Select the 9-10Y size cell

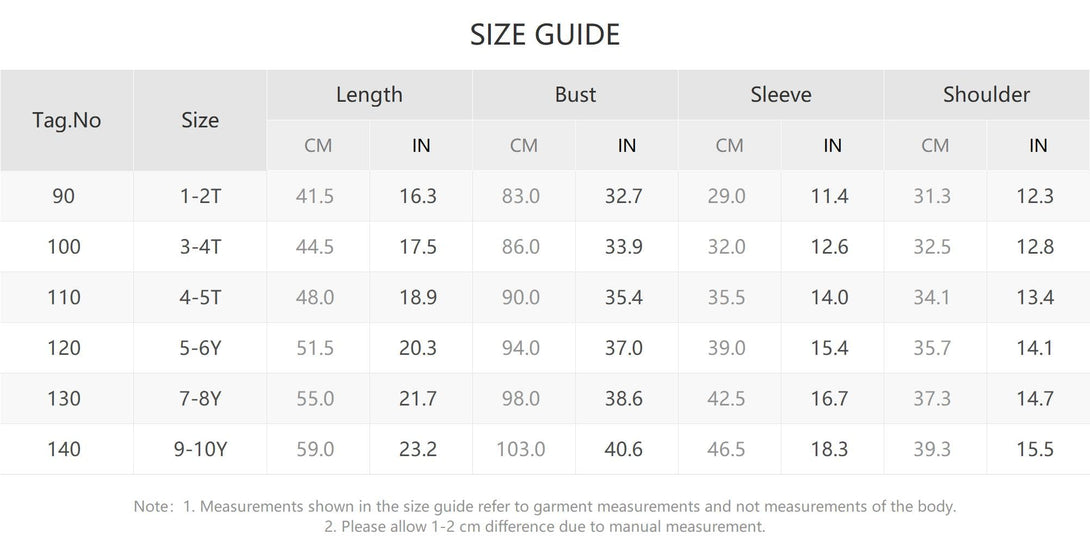[x=200, y=449]
